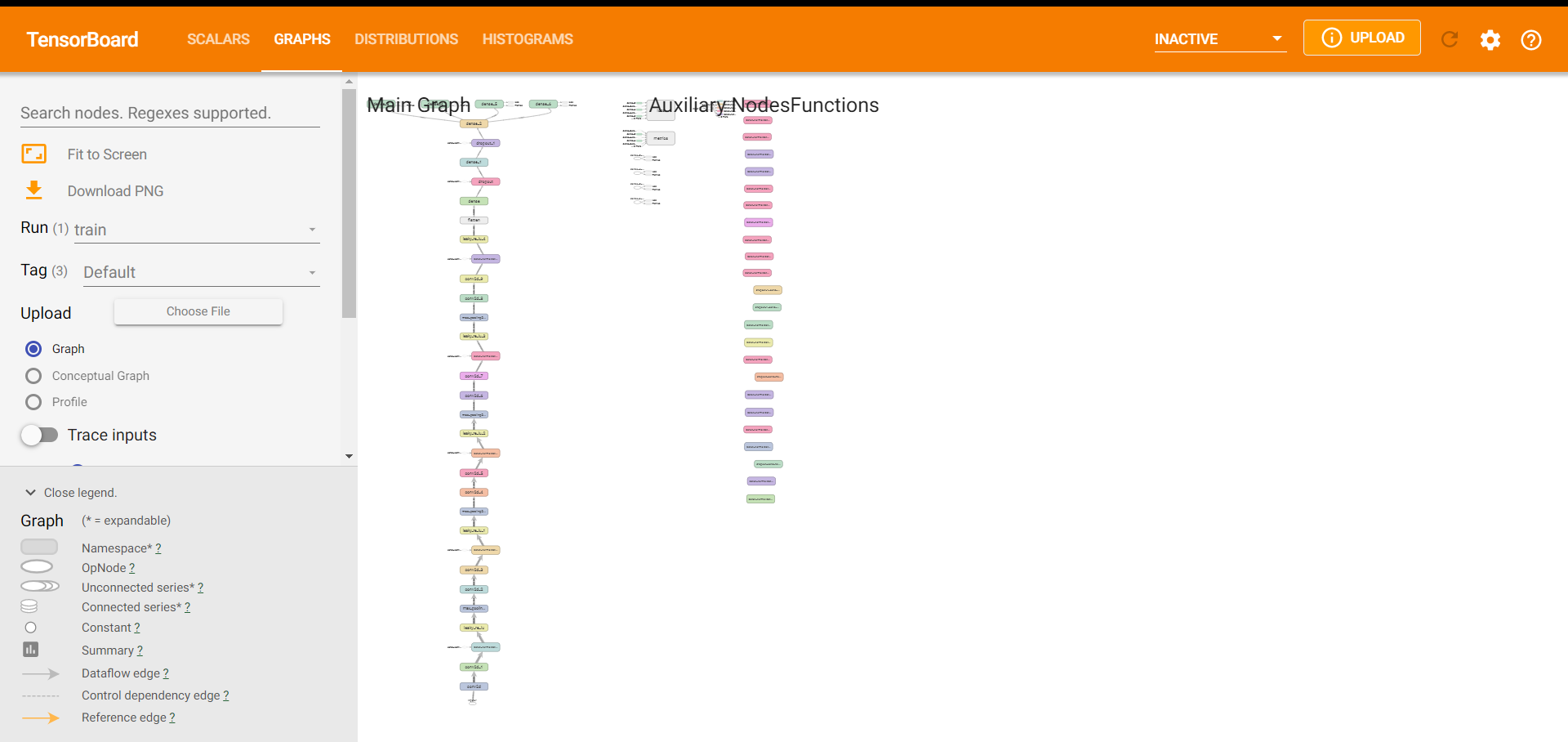Viewport: 1568px width, 742px height.
Task: Switch to the GRAPHS tab
Action: pos(302,39)
